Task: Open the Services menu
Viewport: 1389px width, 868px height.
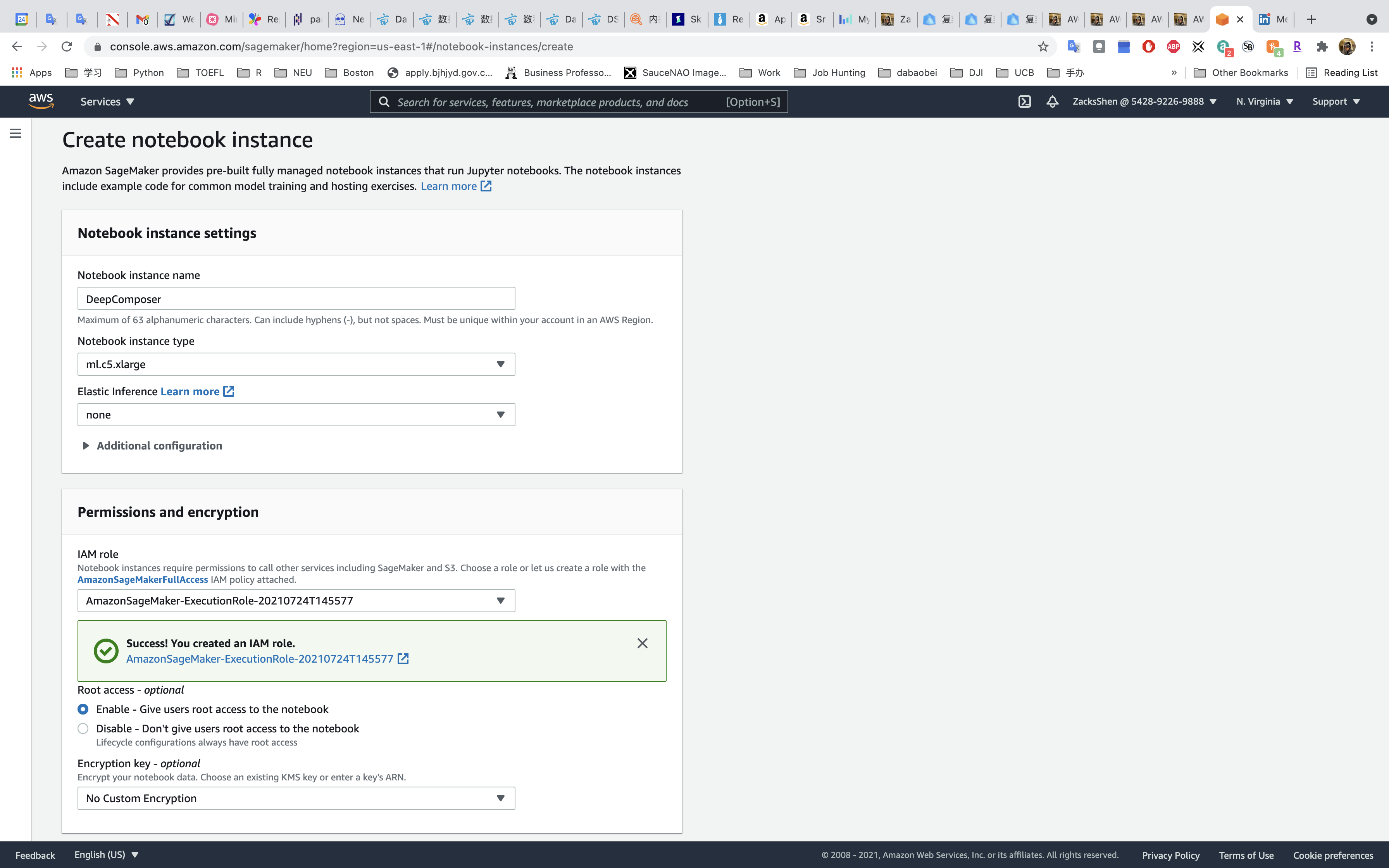Action: 107,102
